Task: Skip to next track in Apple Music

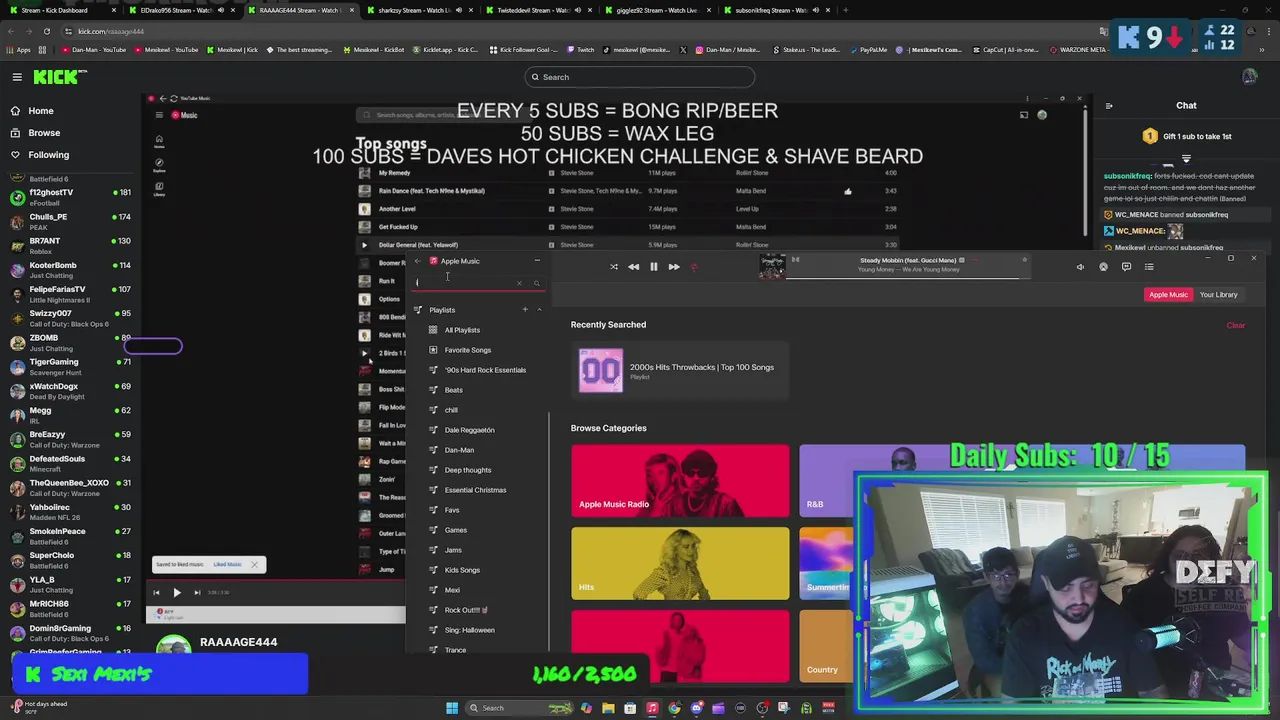Action: (x=674, y=267)
